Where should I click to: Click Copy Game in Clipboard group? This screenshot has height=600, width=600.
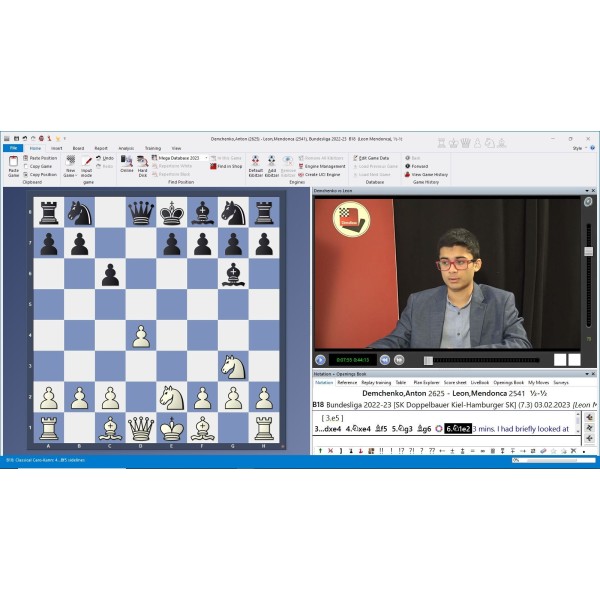coord(38,166)
